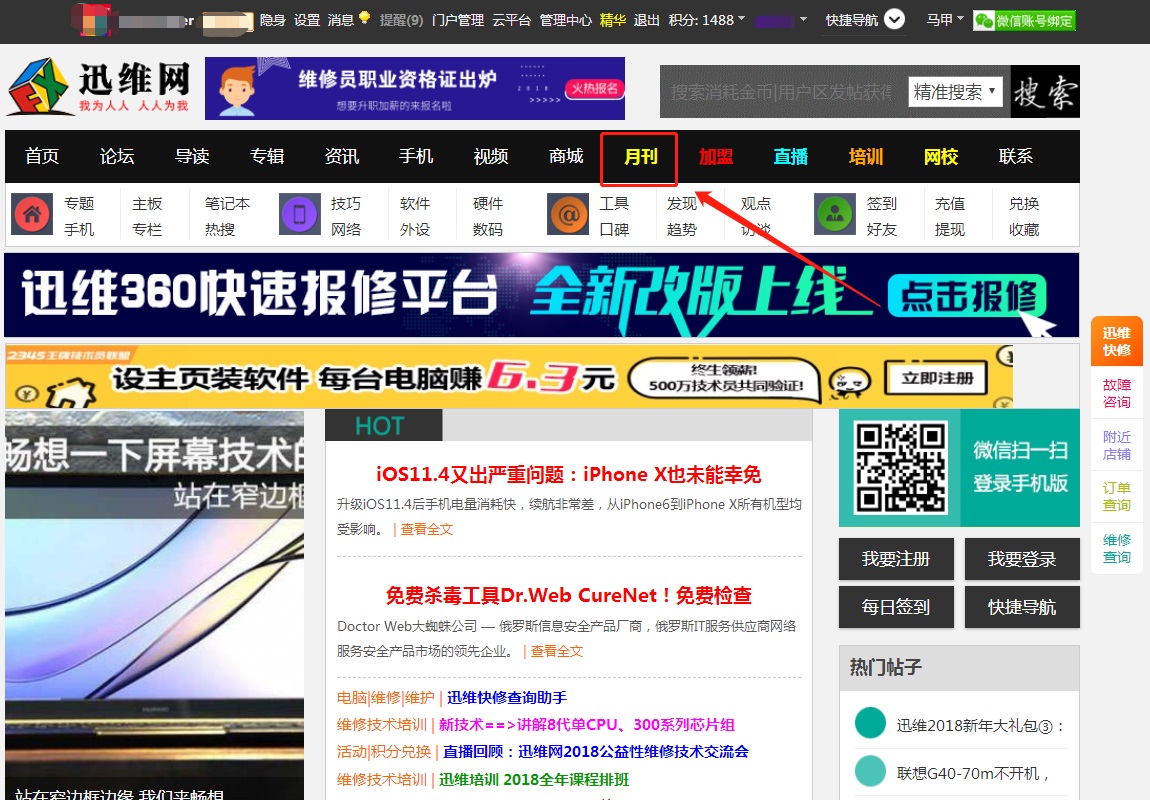Image resolution: width=1150 pixels, height=800 pixels.
Task: Click 立即注册 on the yellow banner
Action: 937,378
